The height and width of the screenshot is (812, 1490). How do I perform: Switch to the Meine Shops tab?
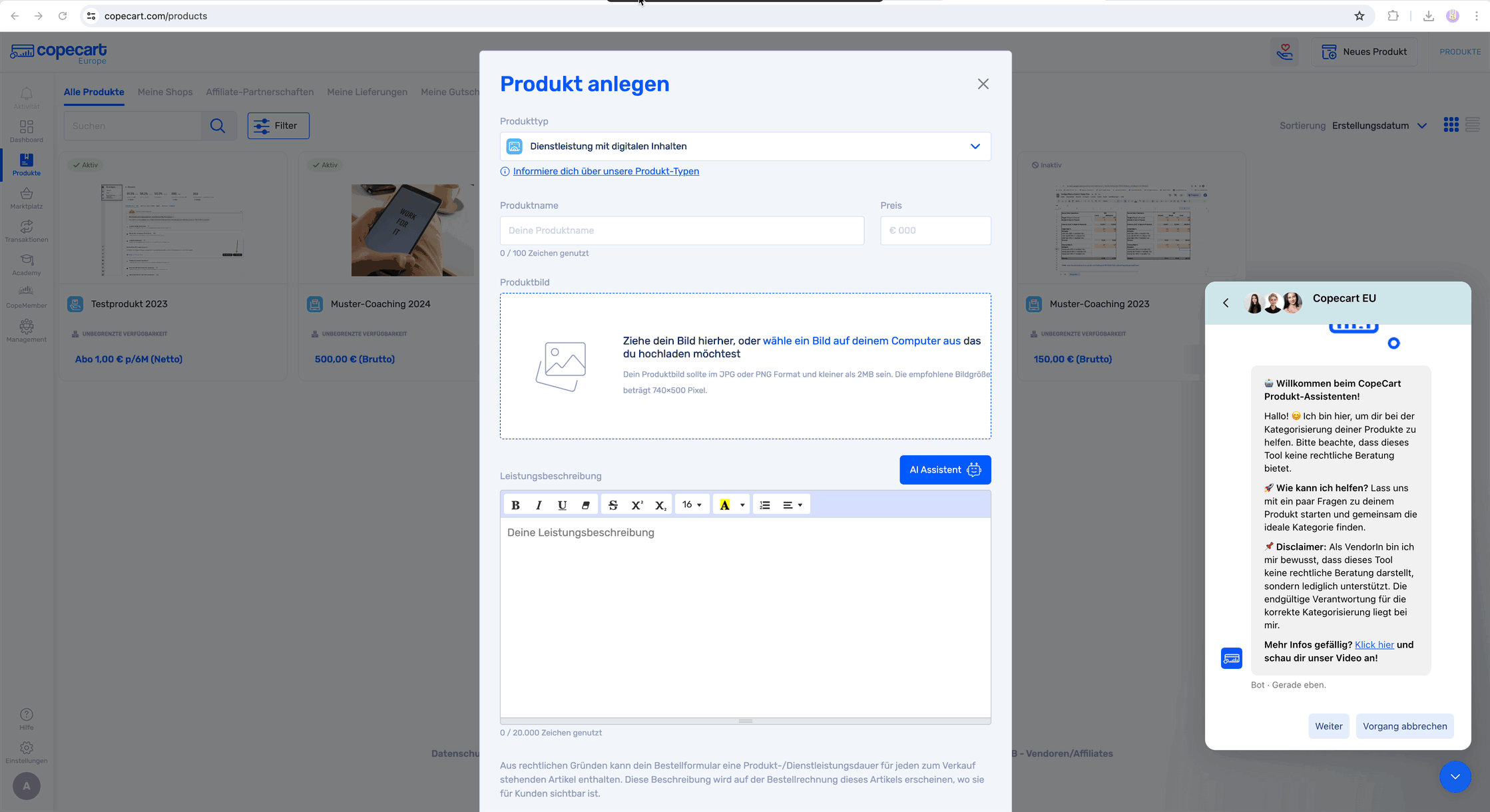[165, 92]
